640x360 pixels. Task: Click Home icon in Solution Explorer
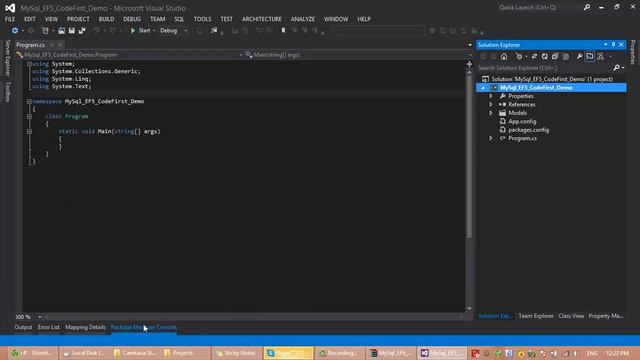[x=504, y=56]
